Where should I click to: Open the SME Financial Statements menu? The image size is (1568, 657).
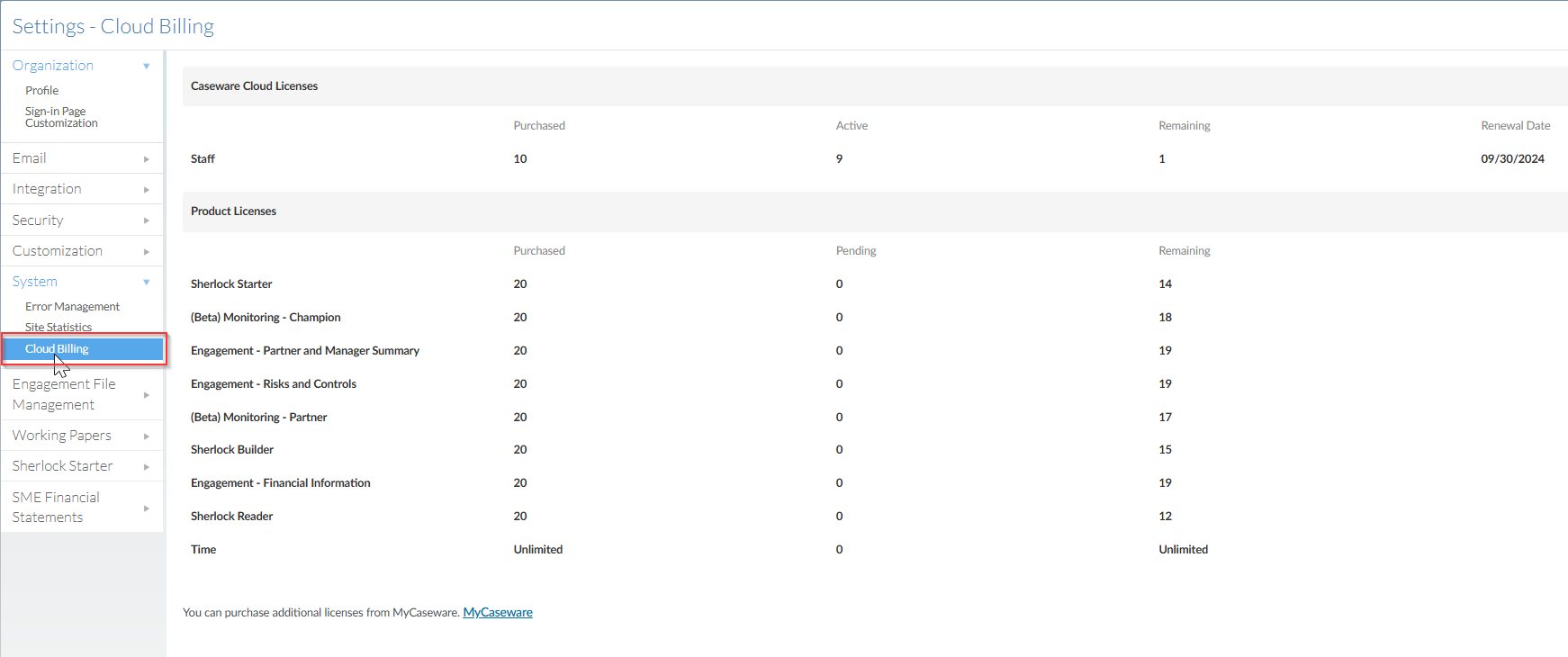coord(56,508)
